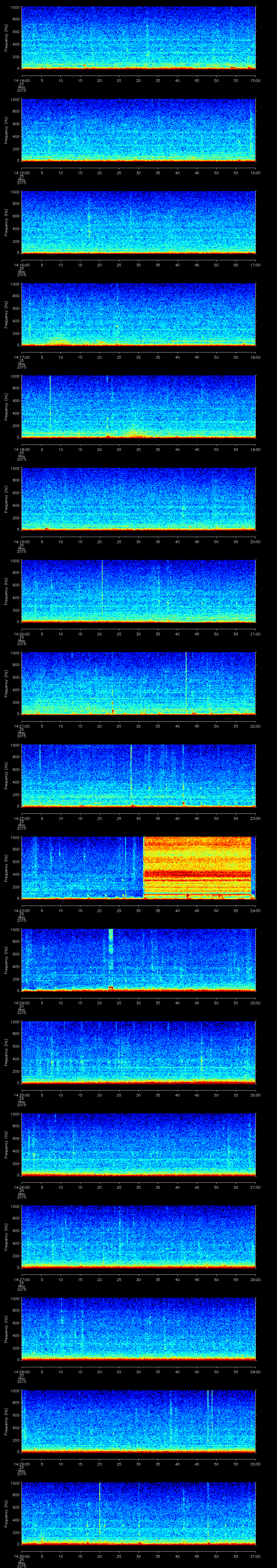Select the spectrogram panel starting at 14:28:00
The height and width of the screenshot is (1568, 277).
(138, 1329)
